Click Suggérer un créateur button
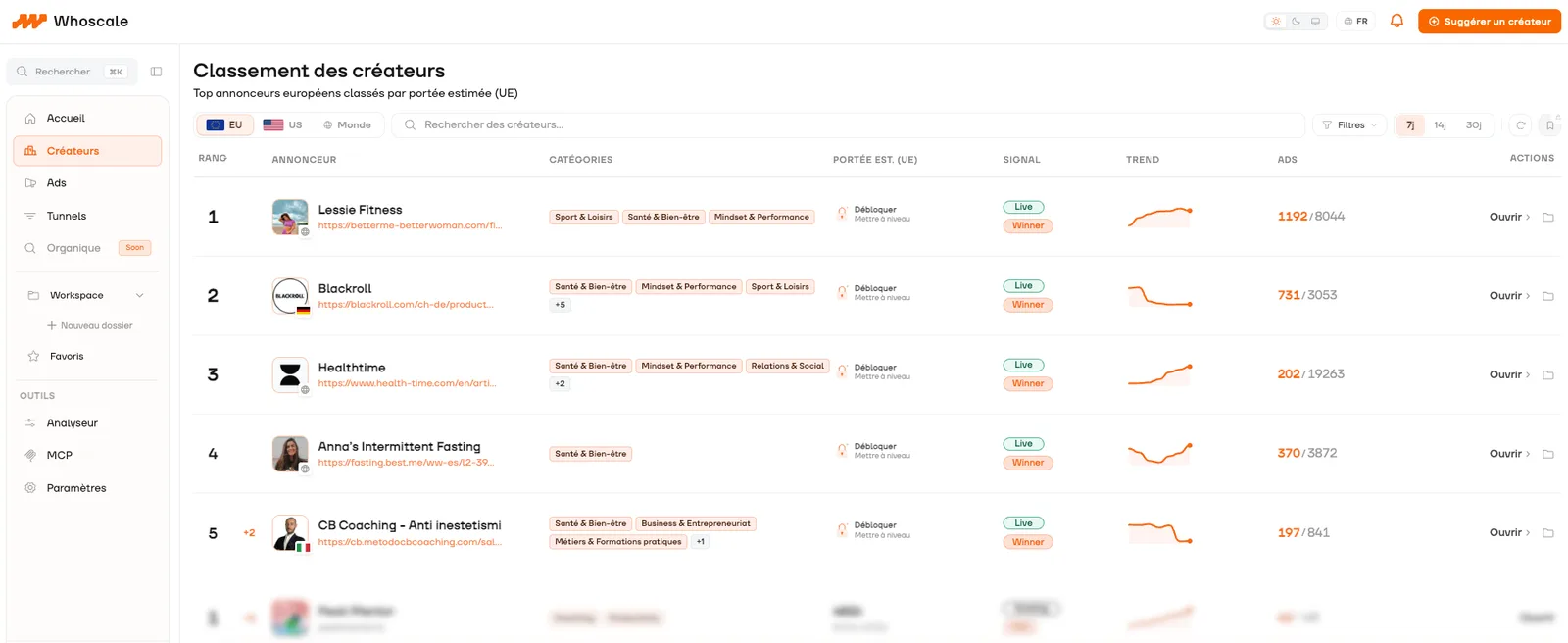 pos(1490,21)
